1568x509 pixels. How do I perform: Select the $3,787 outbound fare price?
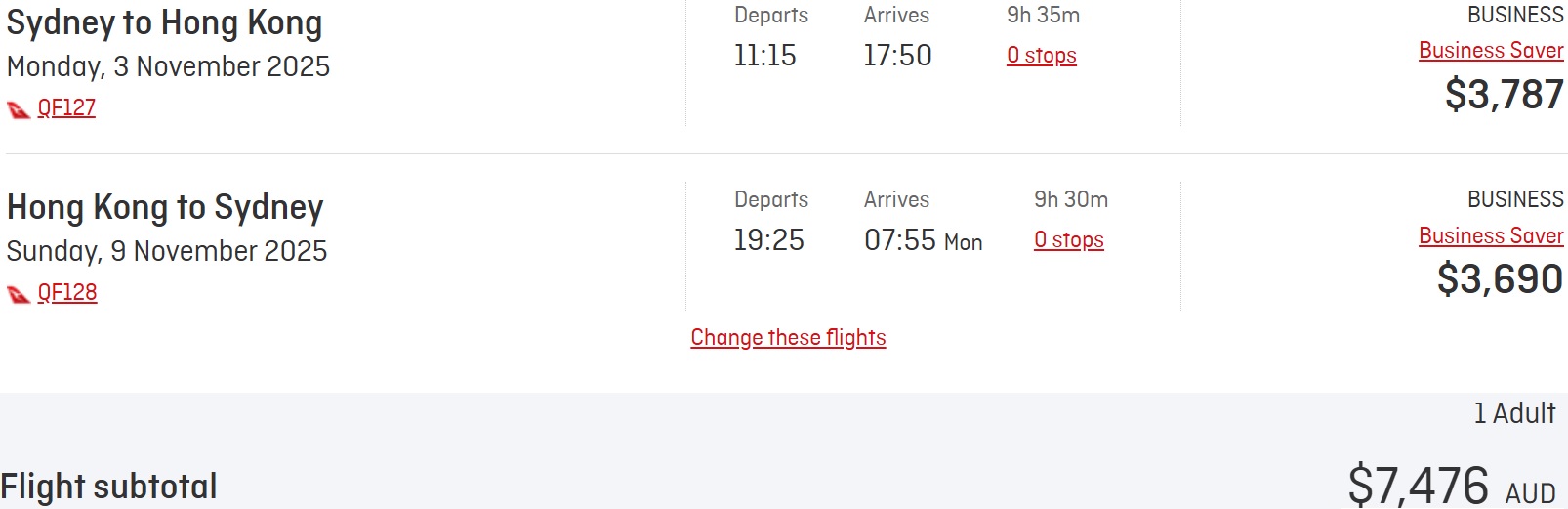(1504, 95)
